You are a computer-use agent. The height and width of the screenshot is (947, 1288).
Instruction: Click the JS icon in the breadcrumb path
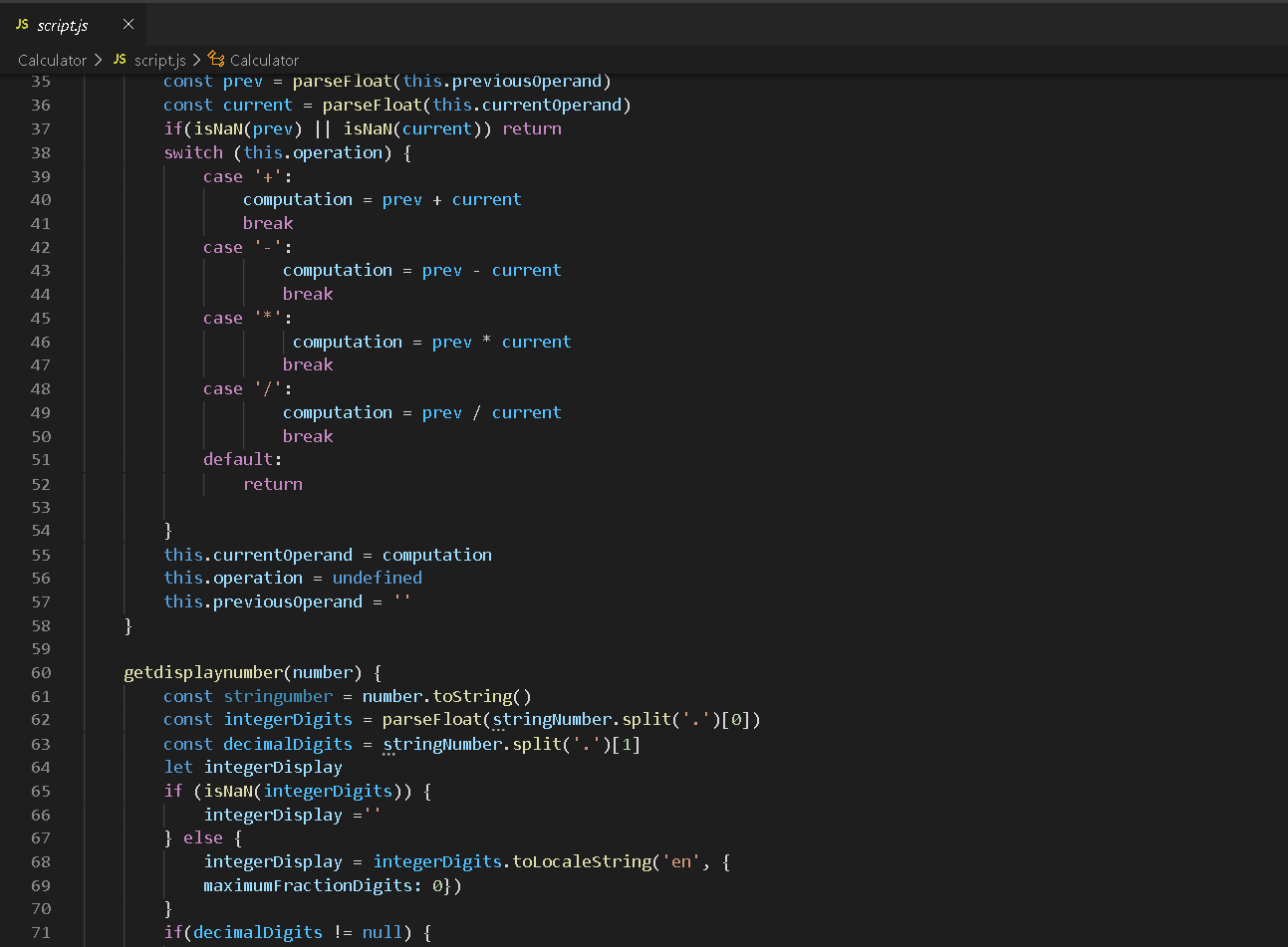(120, 60)
